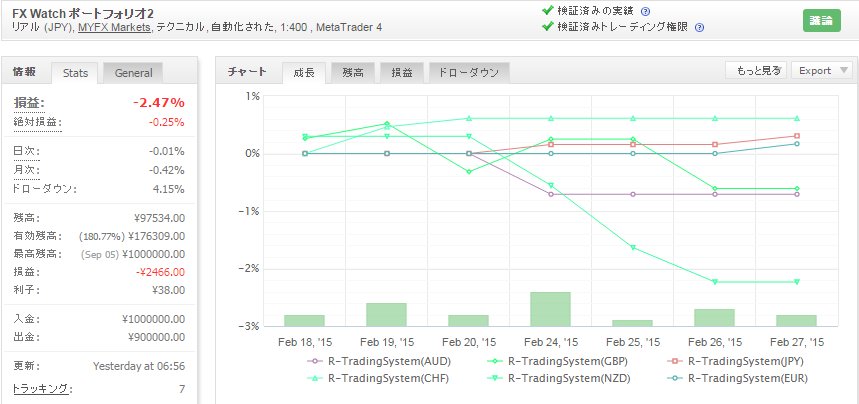Click green checkmark for 検証済みの実績
The height and width of the screenshot is (404, 859).
point(547,11)
